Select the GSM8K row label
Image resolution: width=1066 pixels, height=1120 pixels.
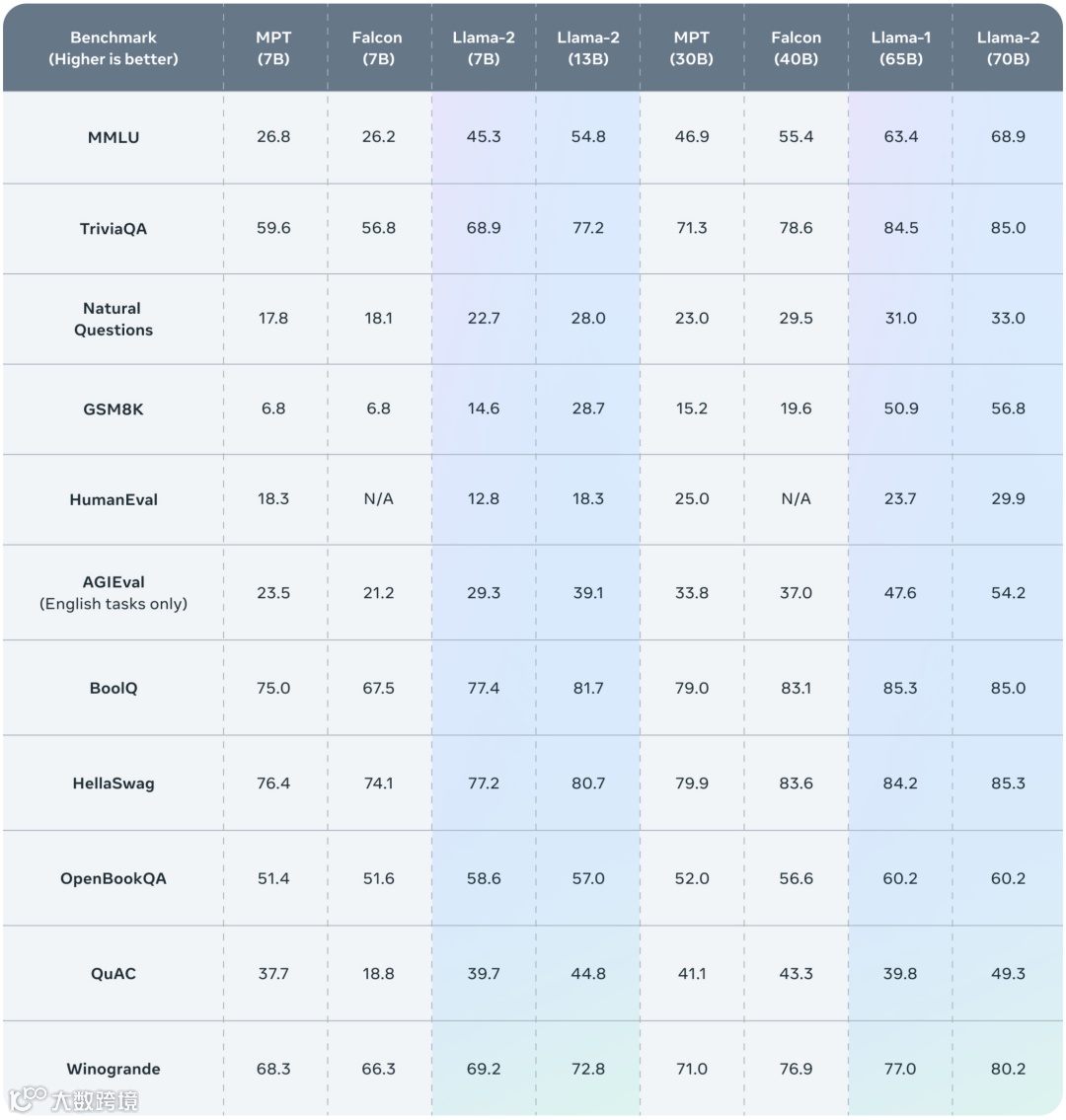(x=114, y=409)
